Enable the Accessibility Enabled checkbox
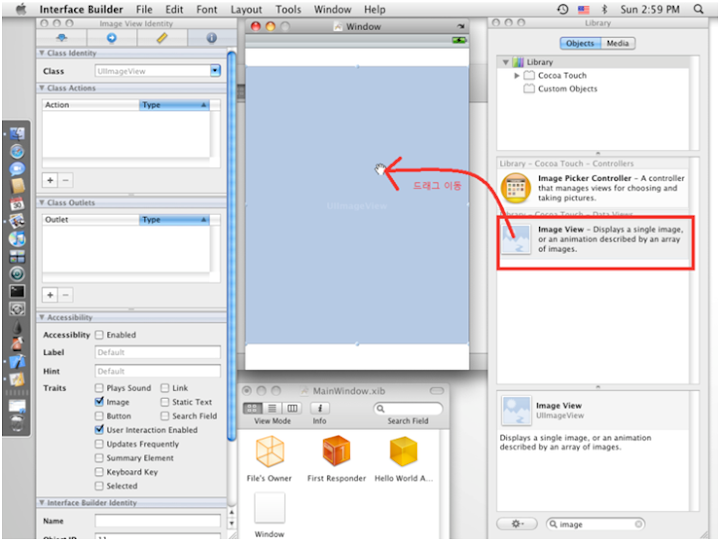Viewport: 720px width, 542px height. 99,335
